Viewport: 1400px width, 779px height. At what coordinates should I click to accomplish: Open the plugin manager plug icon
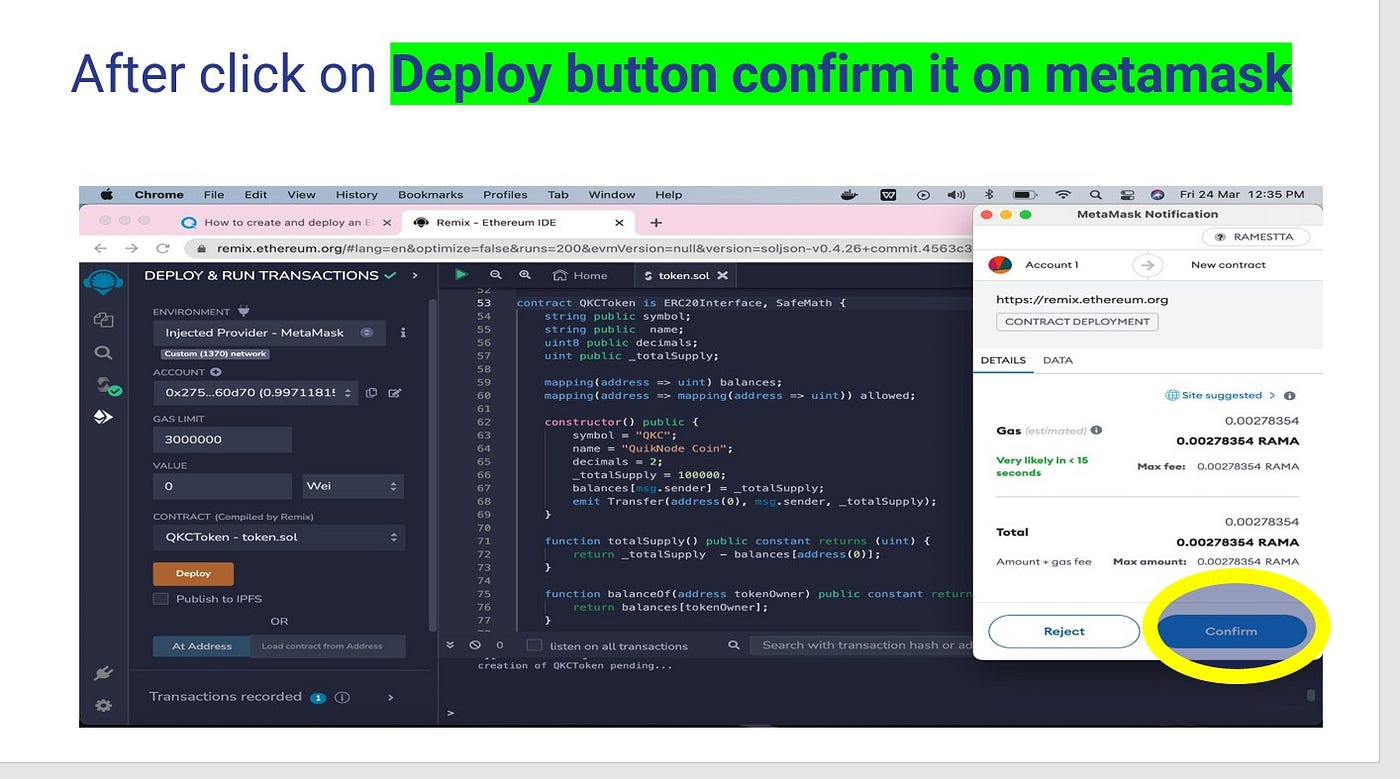coord(102,675)
